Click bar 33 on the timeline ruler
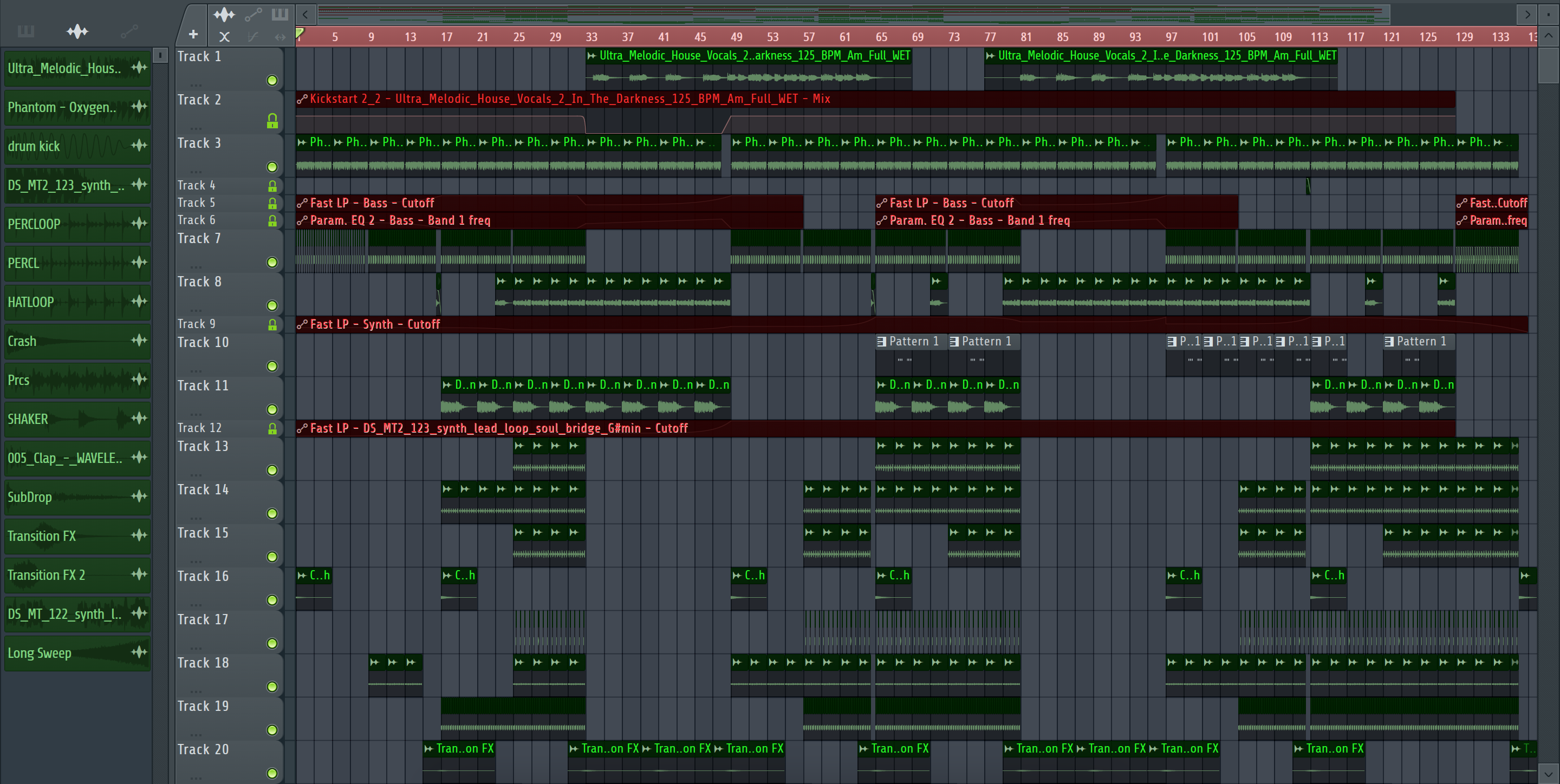 (x=591, y=37)
